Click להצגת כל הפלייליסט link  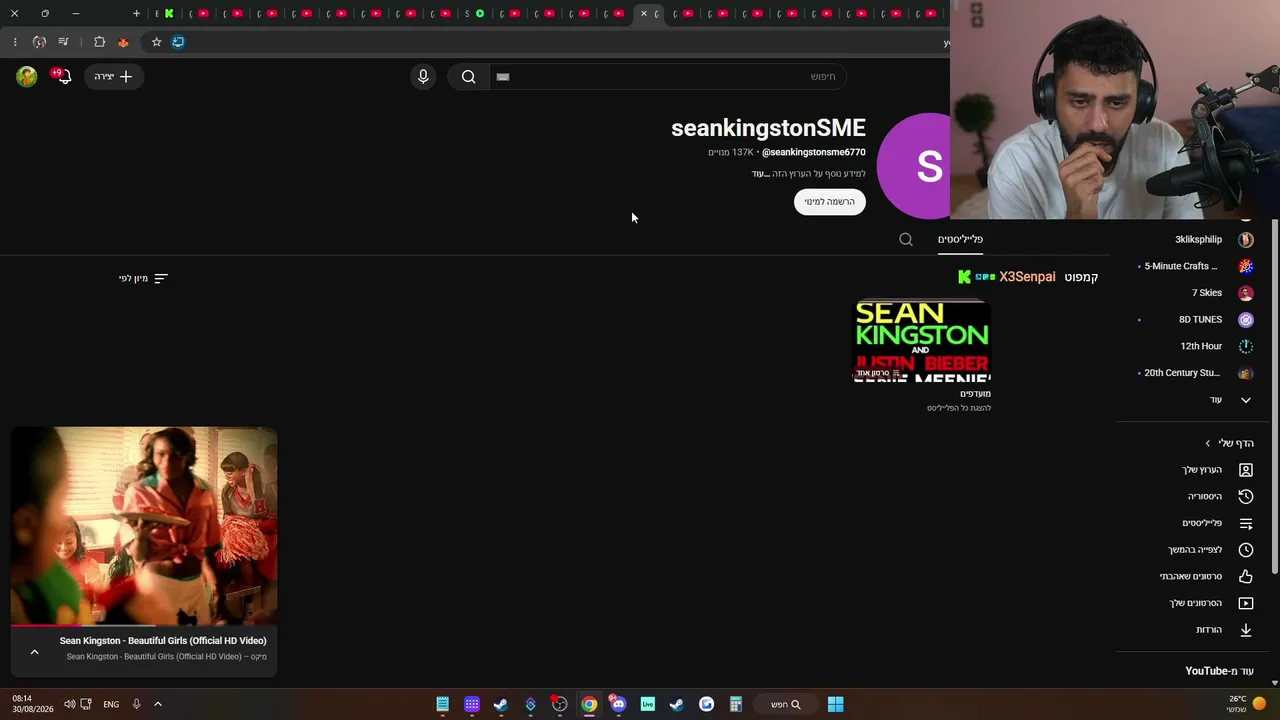coord(959,408)
